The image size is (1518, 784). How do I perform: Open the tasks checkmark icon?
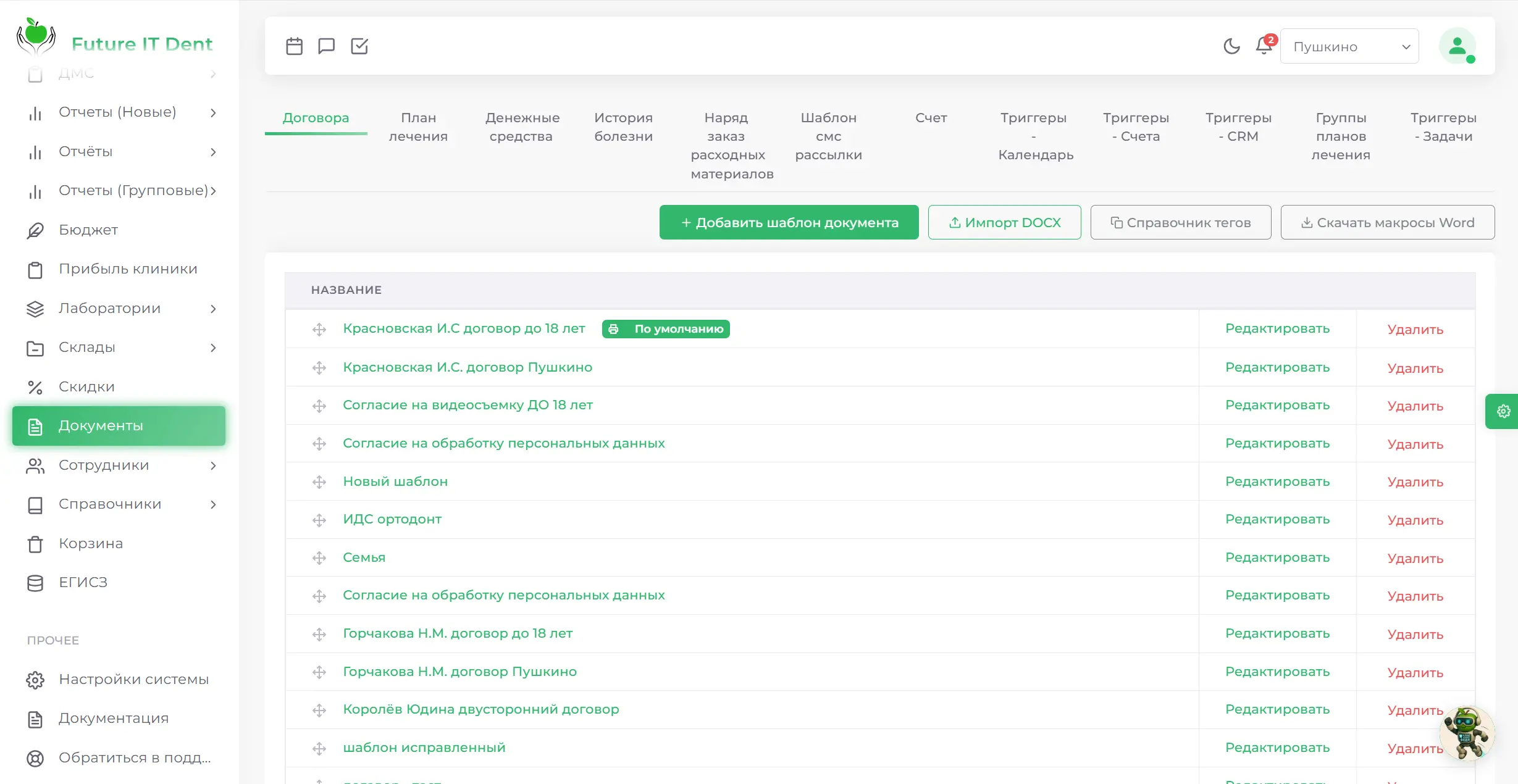click(x=359, y=46)
